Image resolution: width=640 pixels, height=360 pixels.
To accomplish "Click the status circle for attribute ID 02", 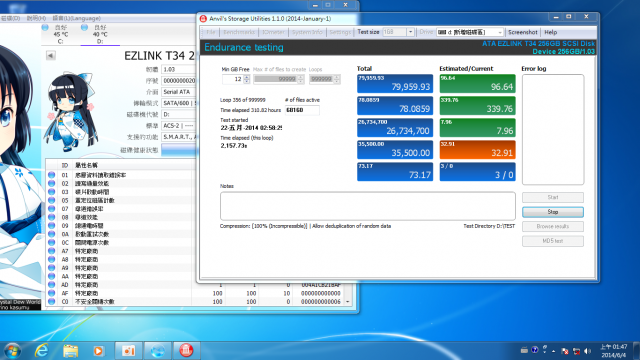I will click(x=51, y=184).
